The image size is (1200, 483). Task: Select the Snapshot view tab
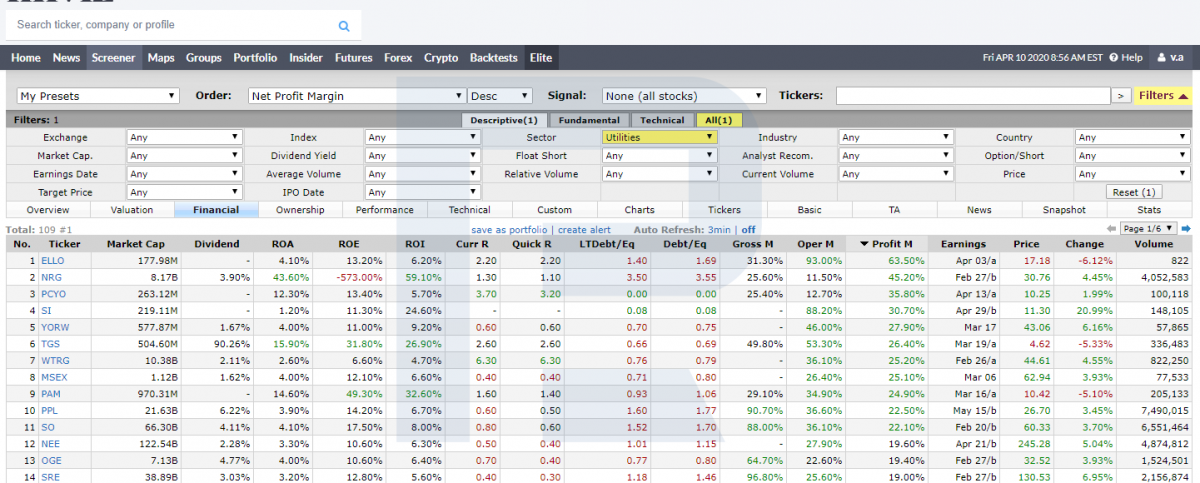click(x=1064, y=210)
